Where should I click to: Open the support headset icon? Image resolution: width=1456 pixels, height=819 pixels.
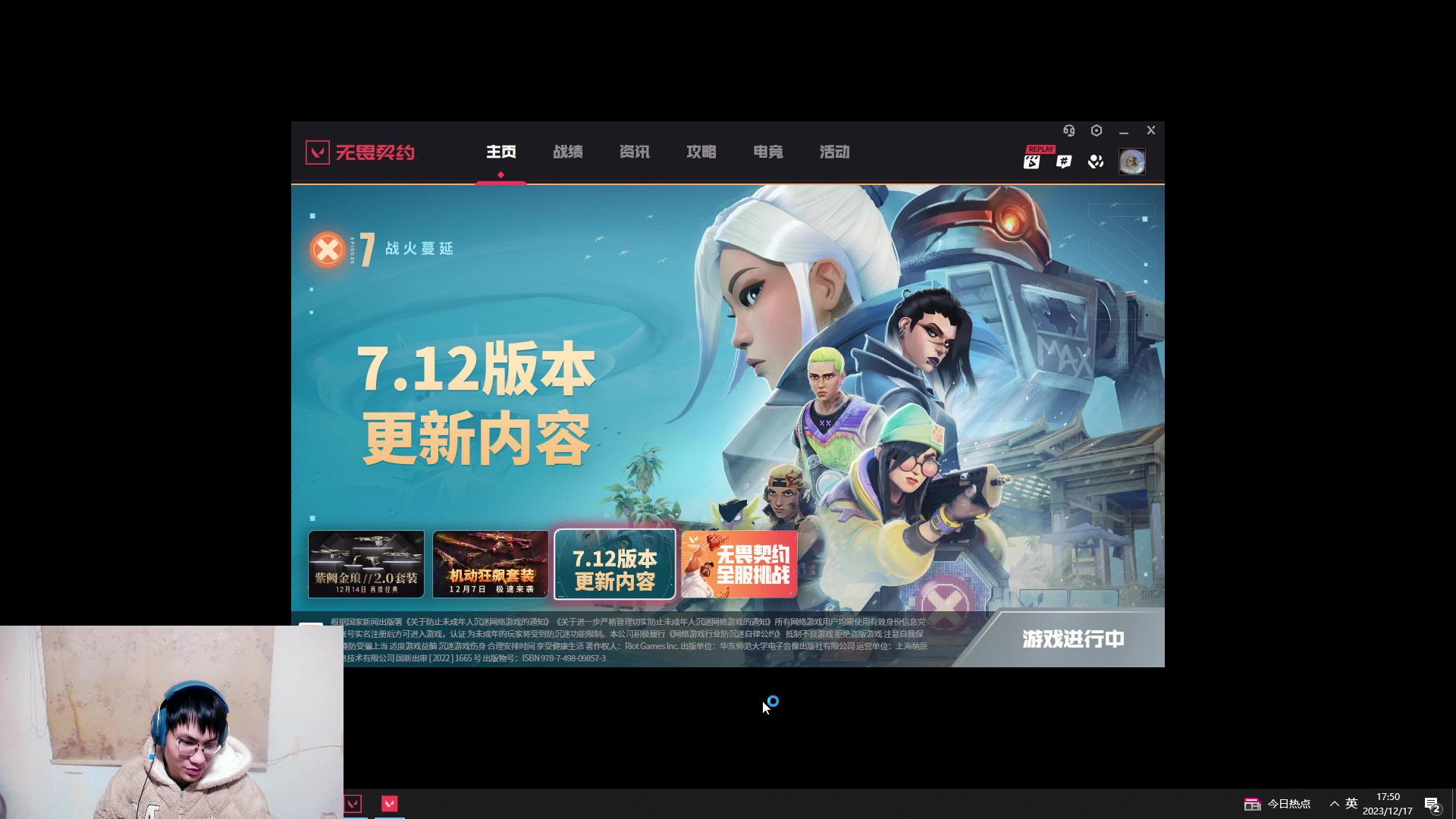(1069, 130)
